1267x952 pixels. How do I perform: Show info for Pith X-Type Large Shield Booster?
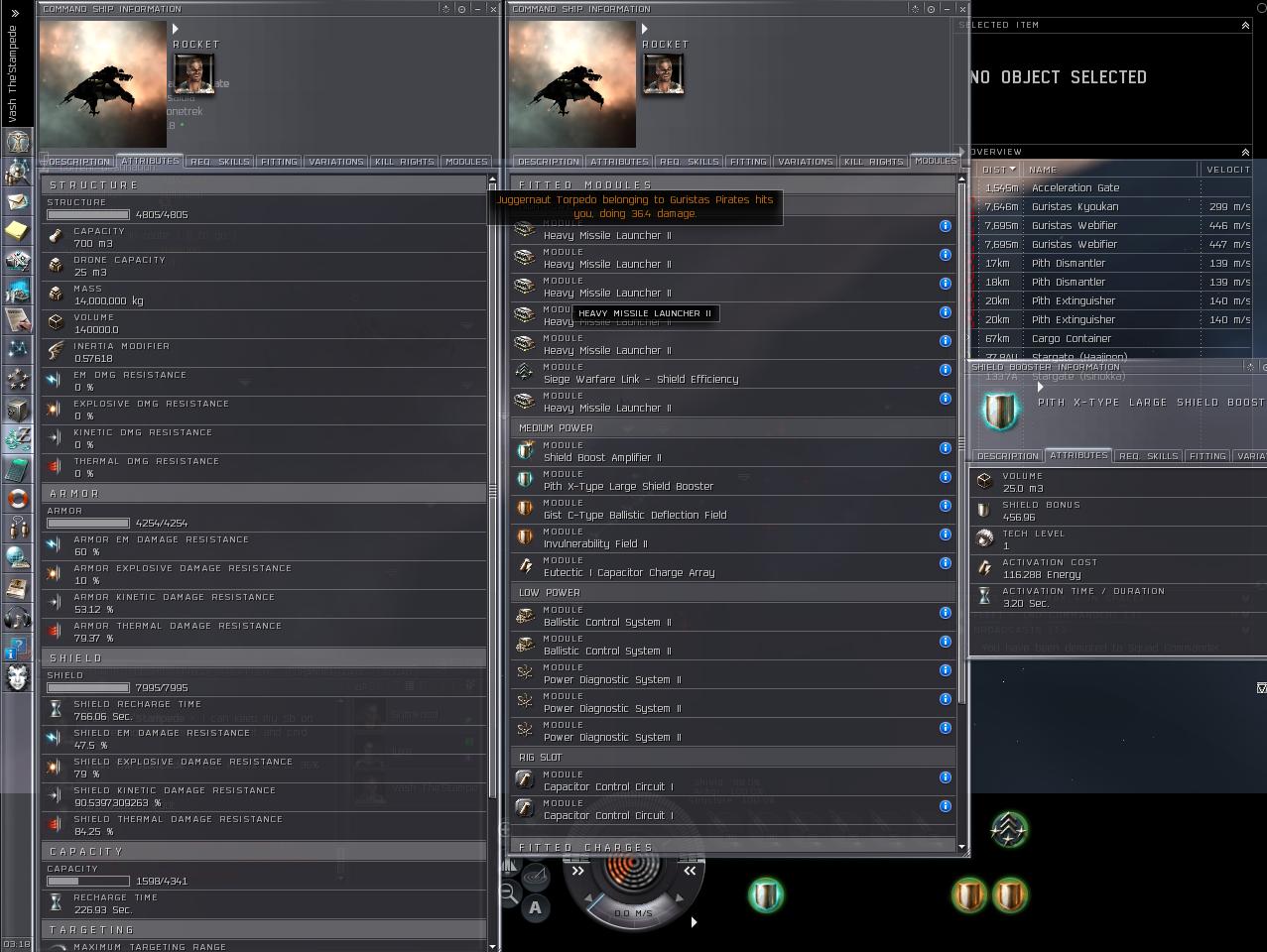[946, 477]
